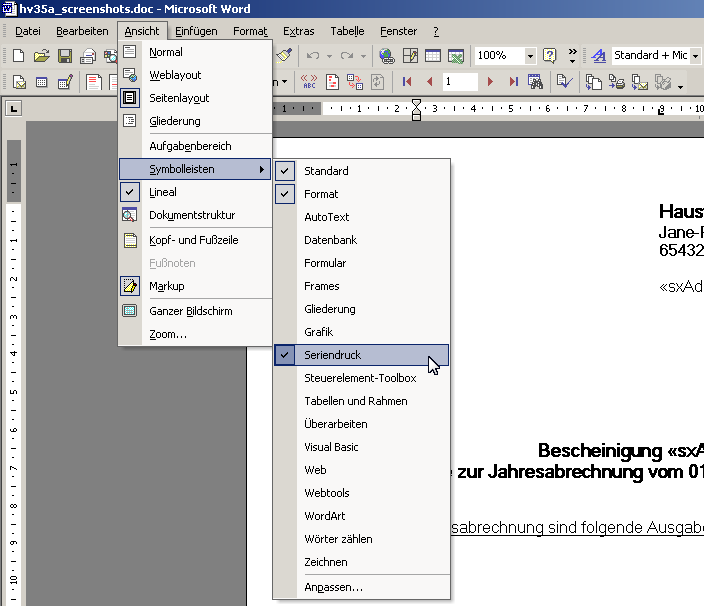
Task: Go to the first record
Action: (407, 82)
